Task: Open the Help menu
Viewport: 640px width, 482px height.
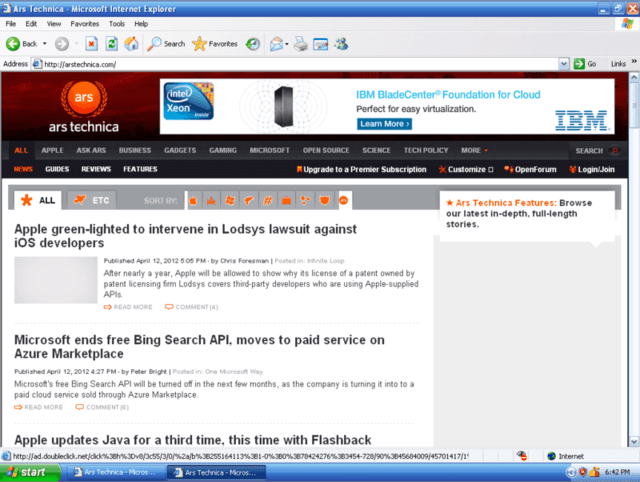Action: [x=141, y=24]
